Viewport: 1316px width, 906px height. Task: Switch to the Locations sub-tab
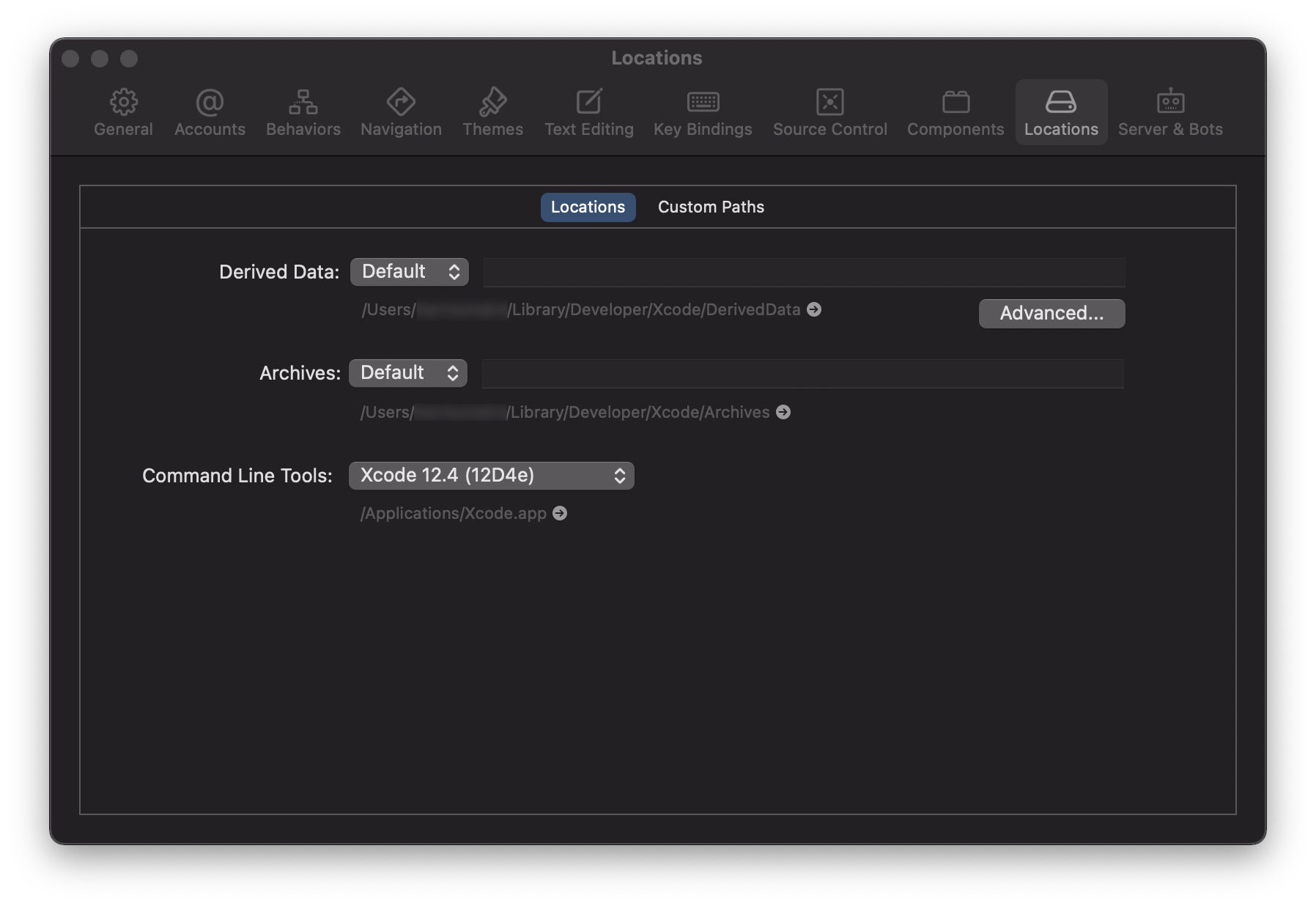click(x=588, y=207)
